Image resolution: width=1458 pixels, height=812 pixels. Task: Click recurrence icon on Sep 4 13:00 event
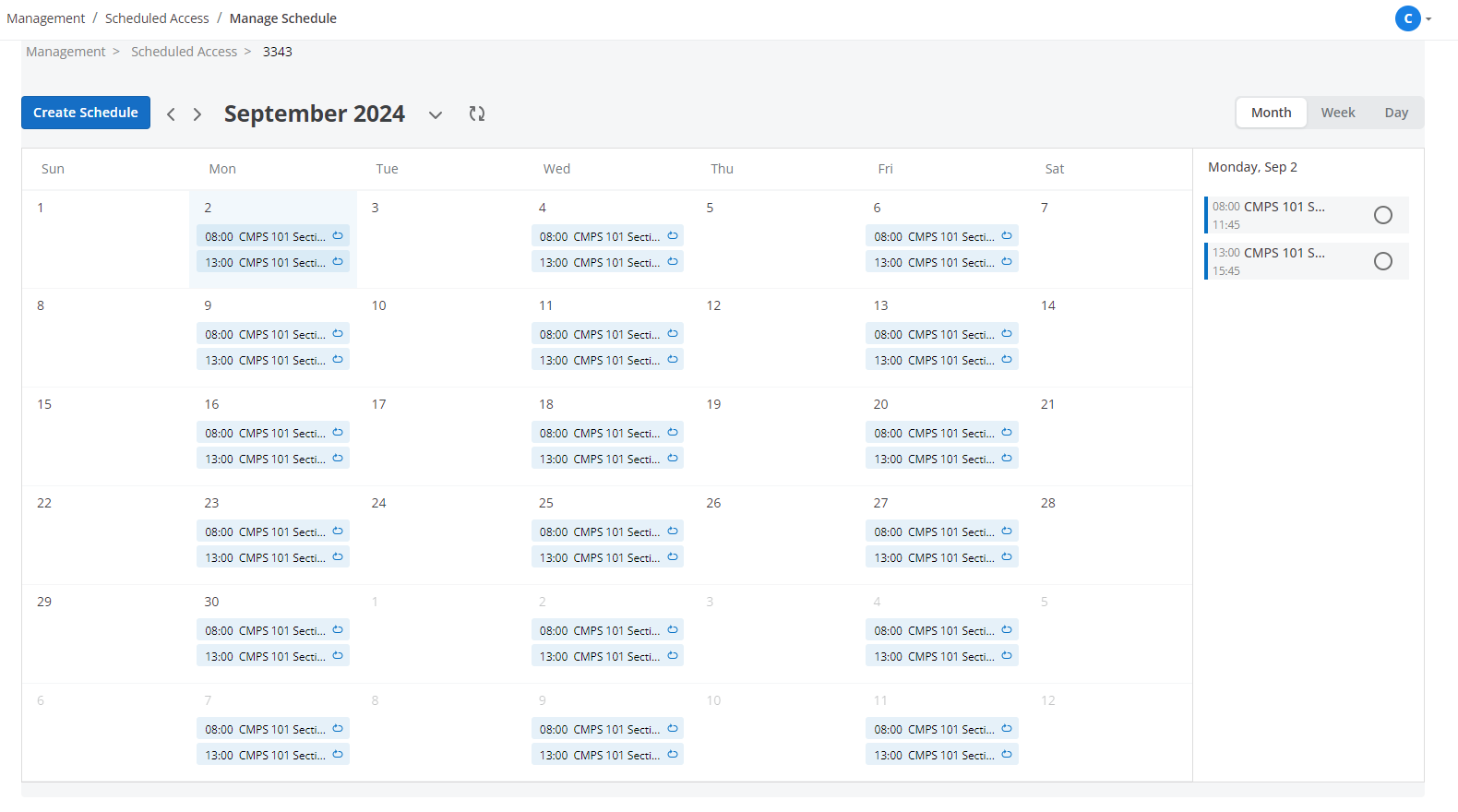point(673,262)
